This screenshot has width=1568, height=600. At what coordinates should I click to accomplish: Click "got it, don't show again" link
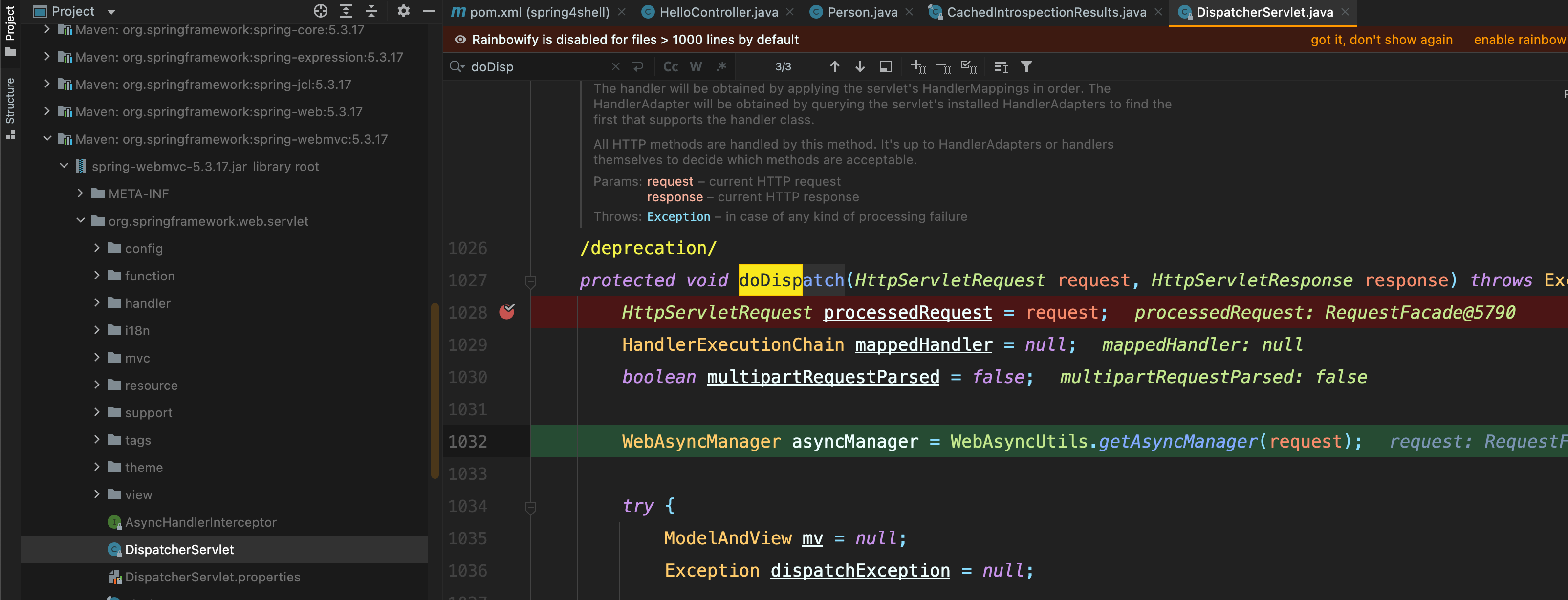1381,40
